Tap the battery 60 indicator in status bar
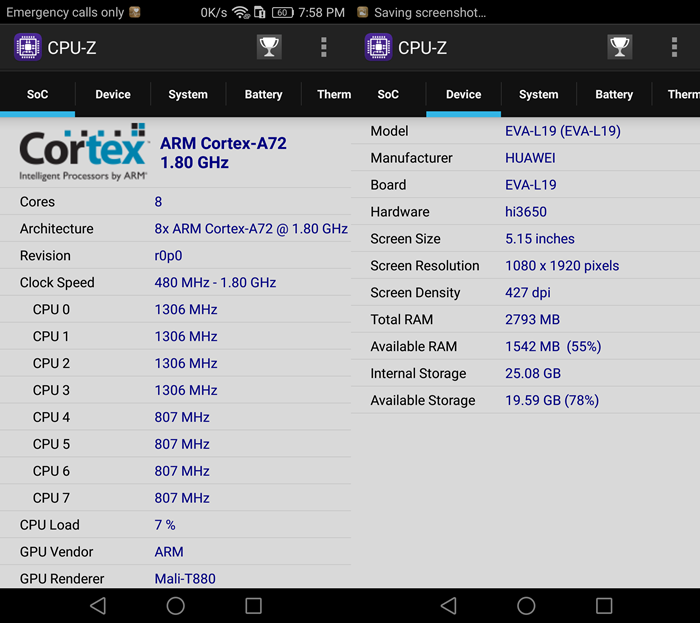This screenshot has height=623, width=700. pos(283,12)
